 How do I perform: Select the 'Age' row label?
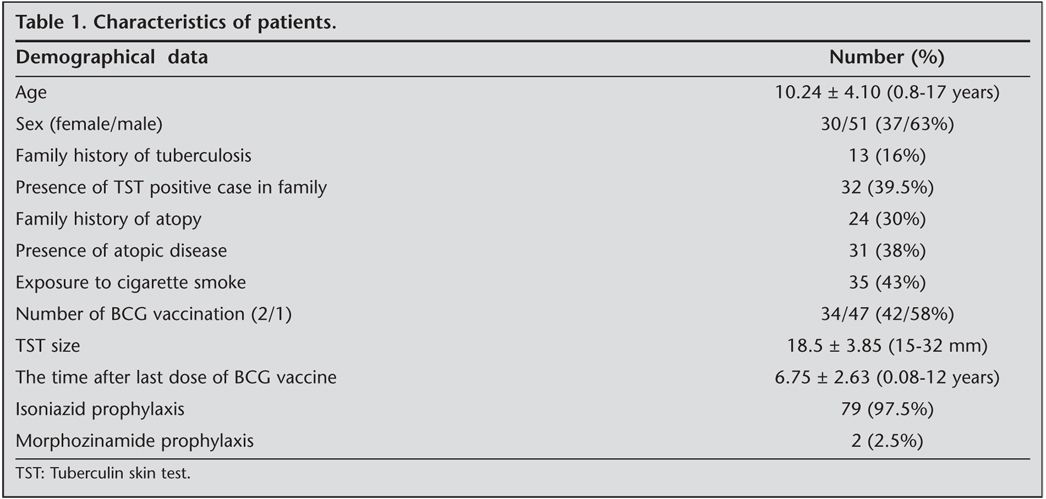pos(31,91)
